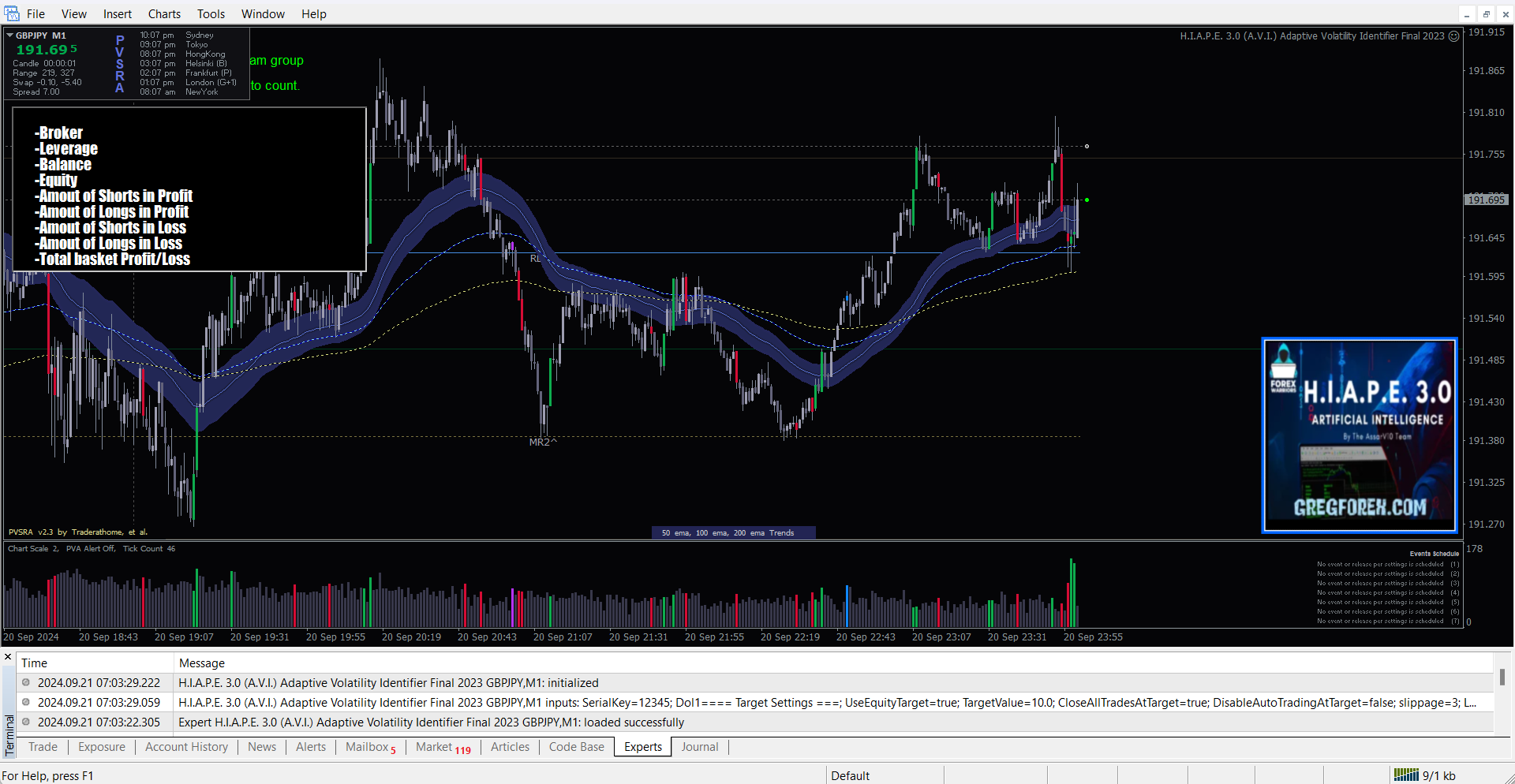Close the Terminal panel with the X

click(8, 656)
